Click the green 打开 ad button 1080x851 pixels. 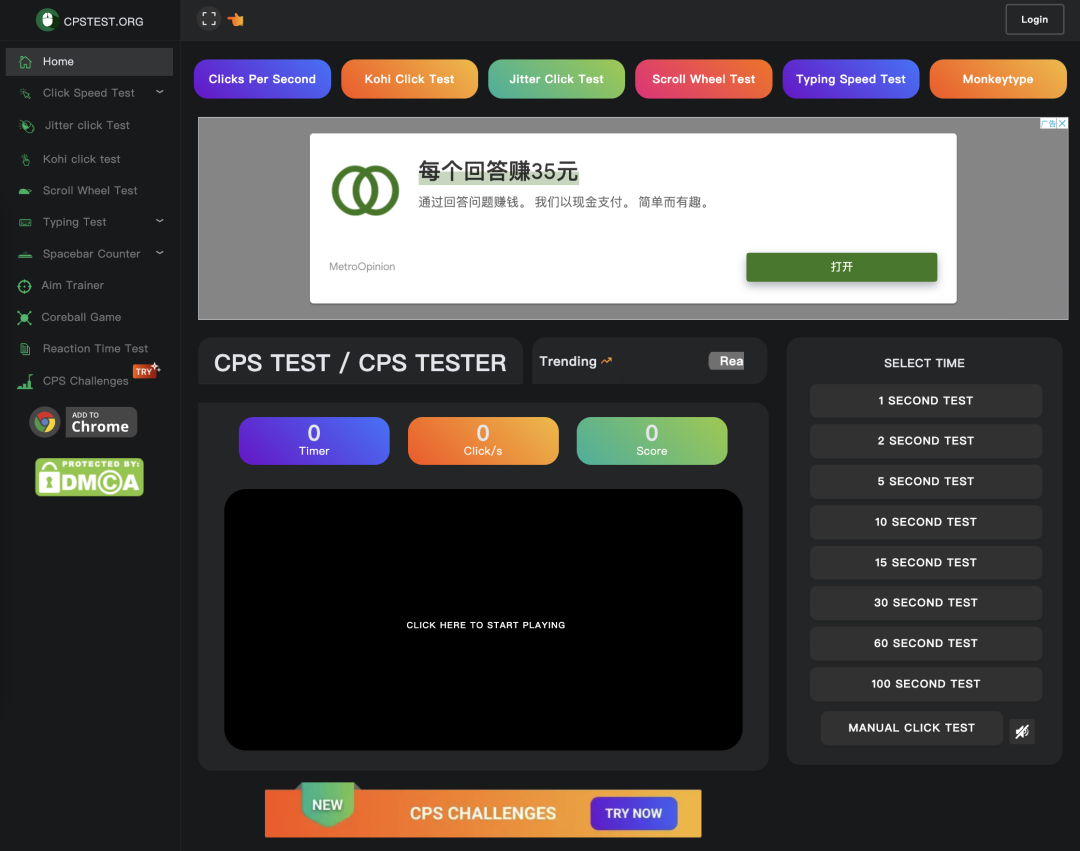pyautogui.click(x=842, y=267)
